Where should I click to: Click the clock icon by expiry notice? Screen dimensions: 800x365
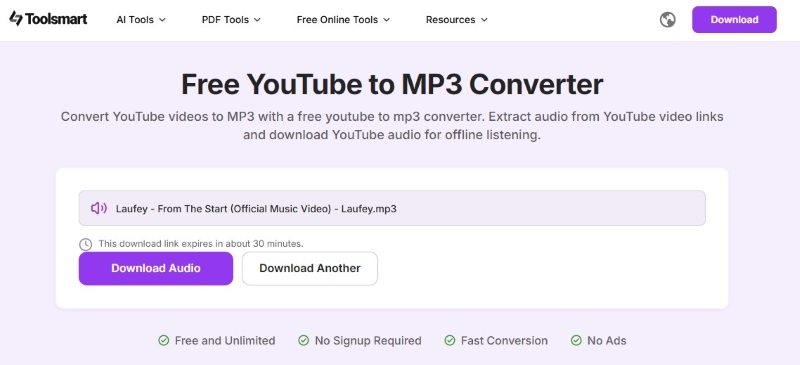click(86, 244)
